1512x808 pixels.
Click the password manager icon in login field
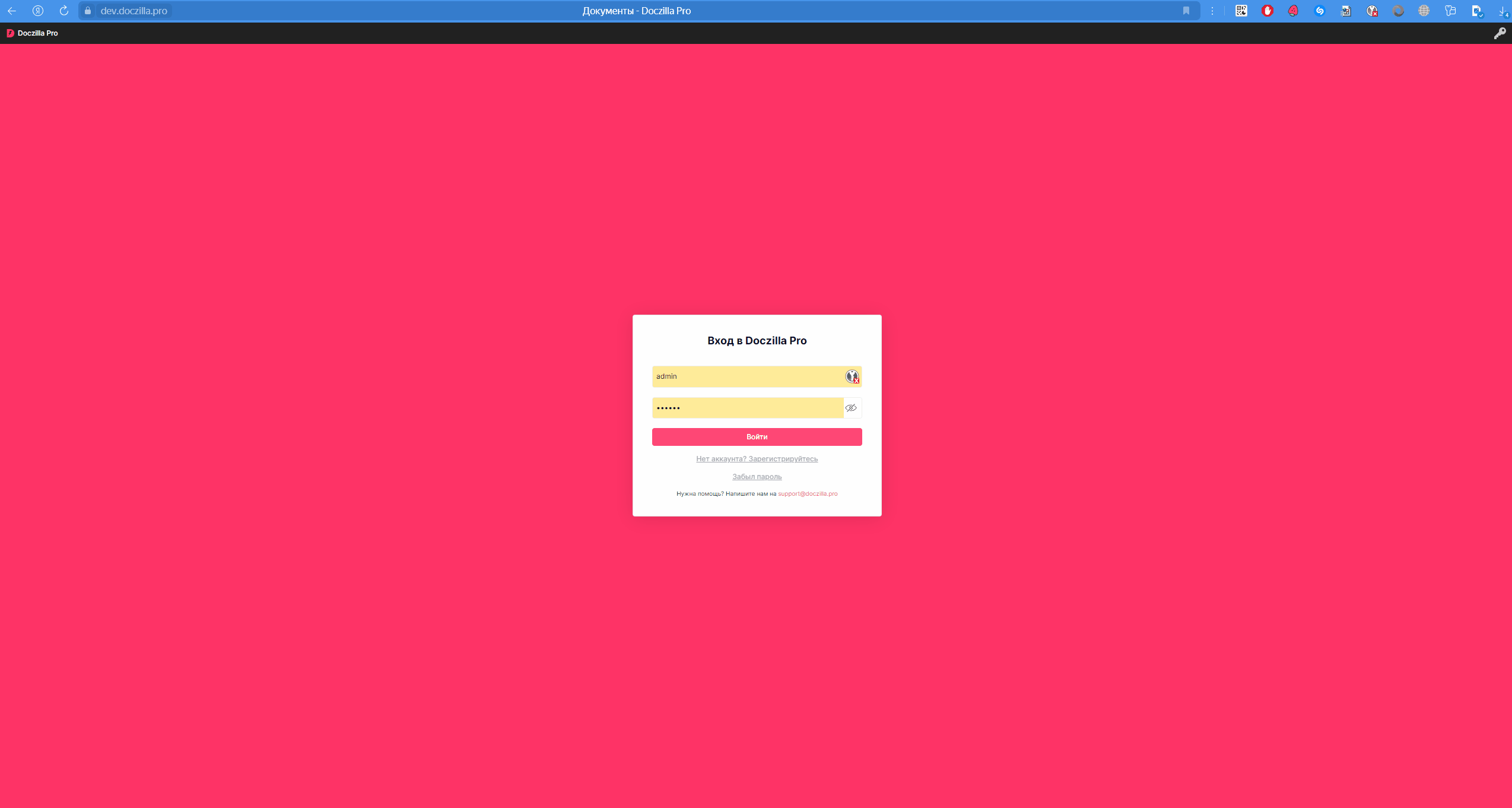point(852,376)
